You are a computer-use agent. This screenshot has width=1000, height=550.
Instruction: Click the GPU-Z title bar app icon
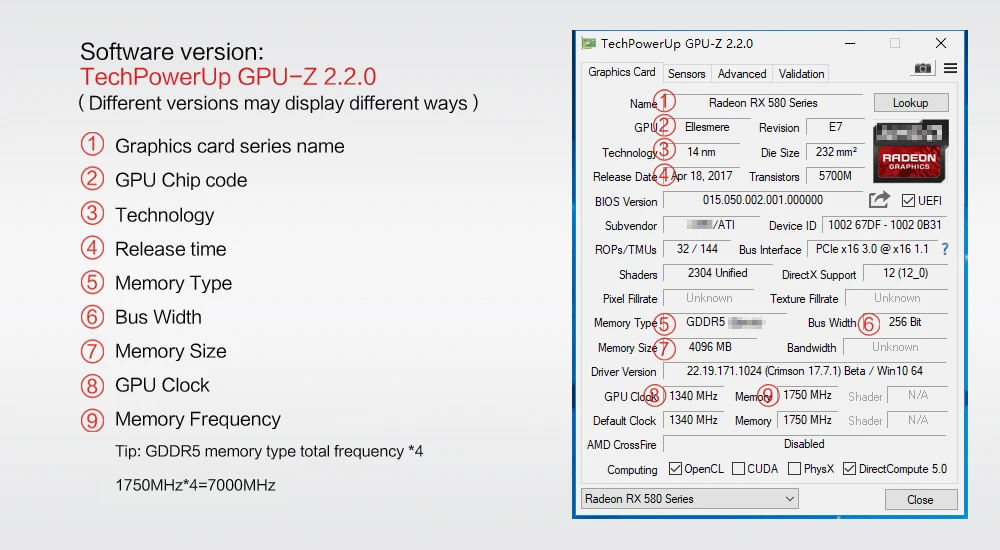589,44
